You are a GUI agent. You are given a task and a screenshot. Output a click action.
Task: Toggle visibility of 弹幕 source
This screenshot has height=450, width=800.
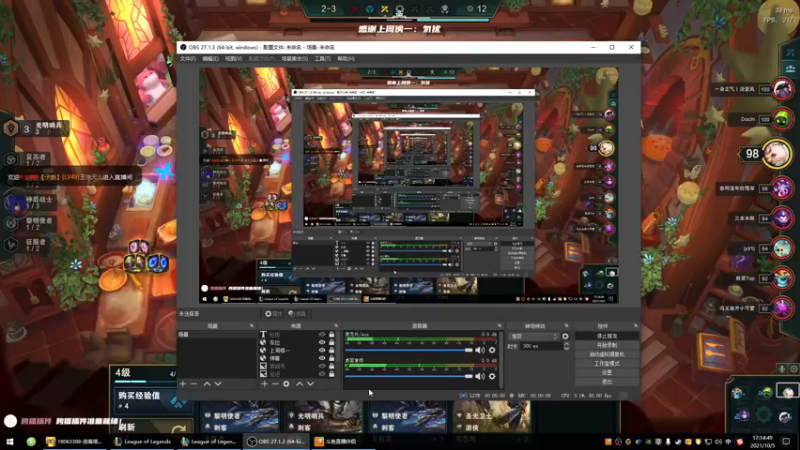pyautogui.click(x=322, y=358)
